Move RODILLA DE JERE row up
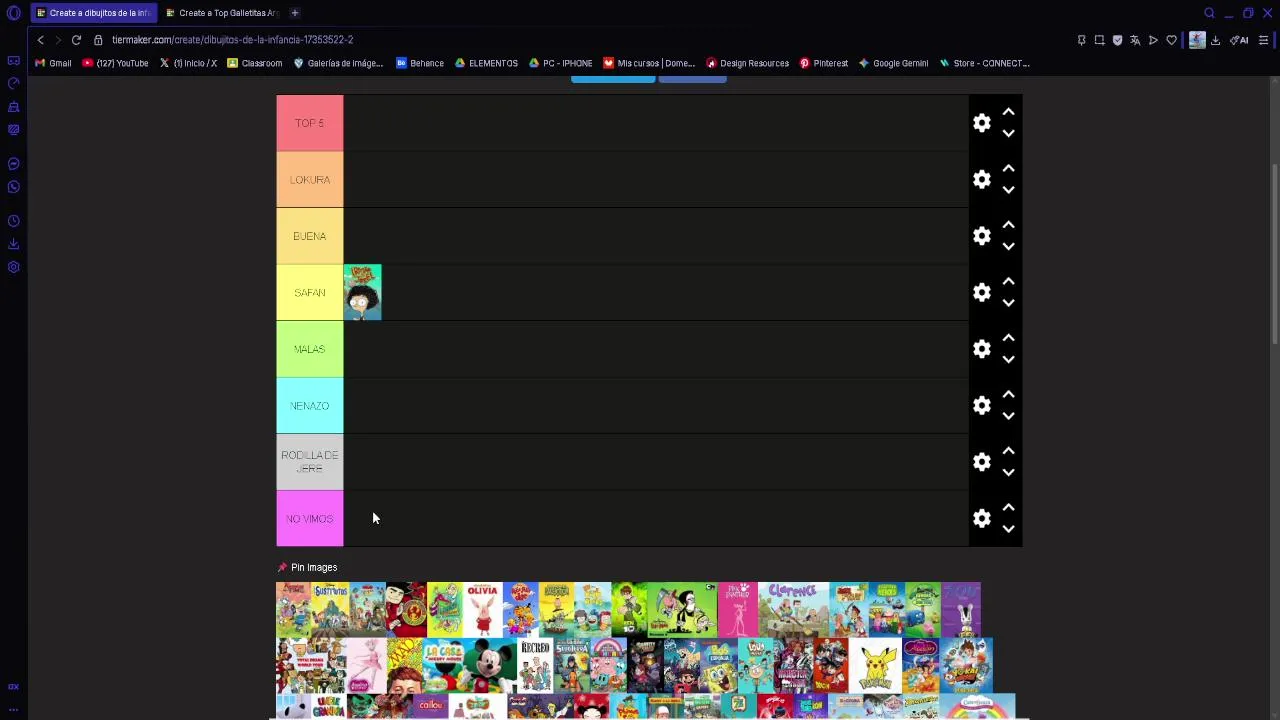The height and width of the screenshot is (720, 1280). pyautogui.click(x=1008, y=451)
